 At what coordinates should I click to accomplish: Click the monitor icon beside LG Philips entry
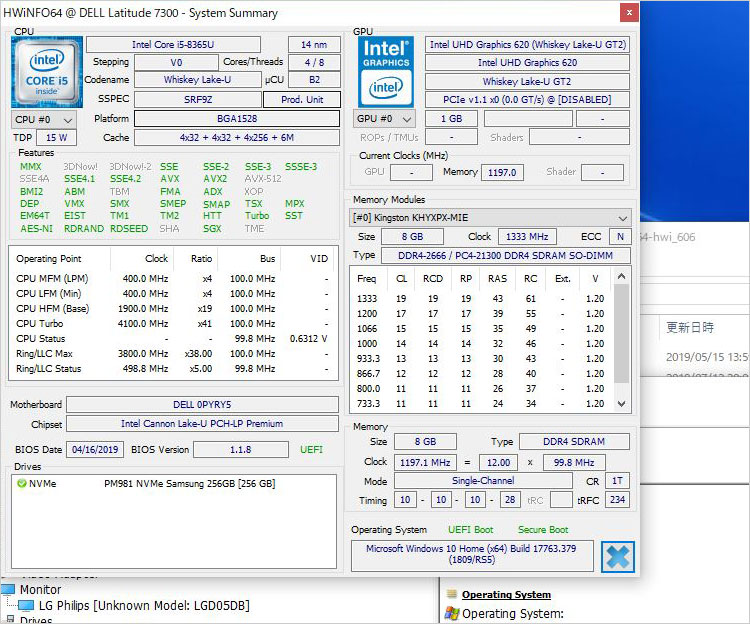(26, 606)
